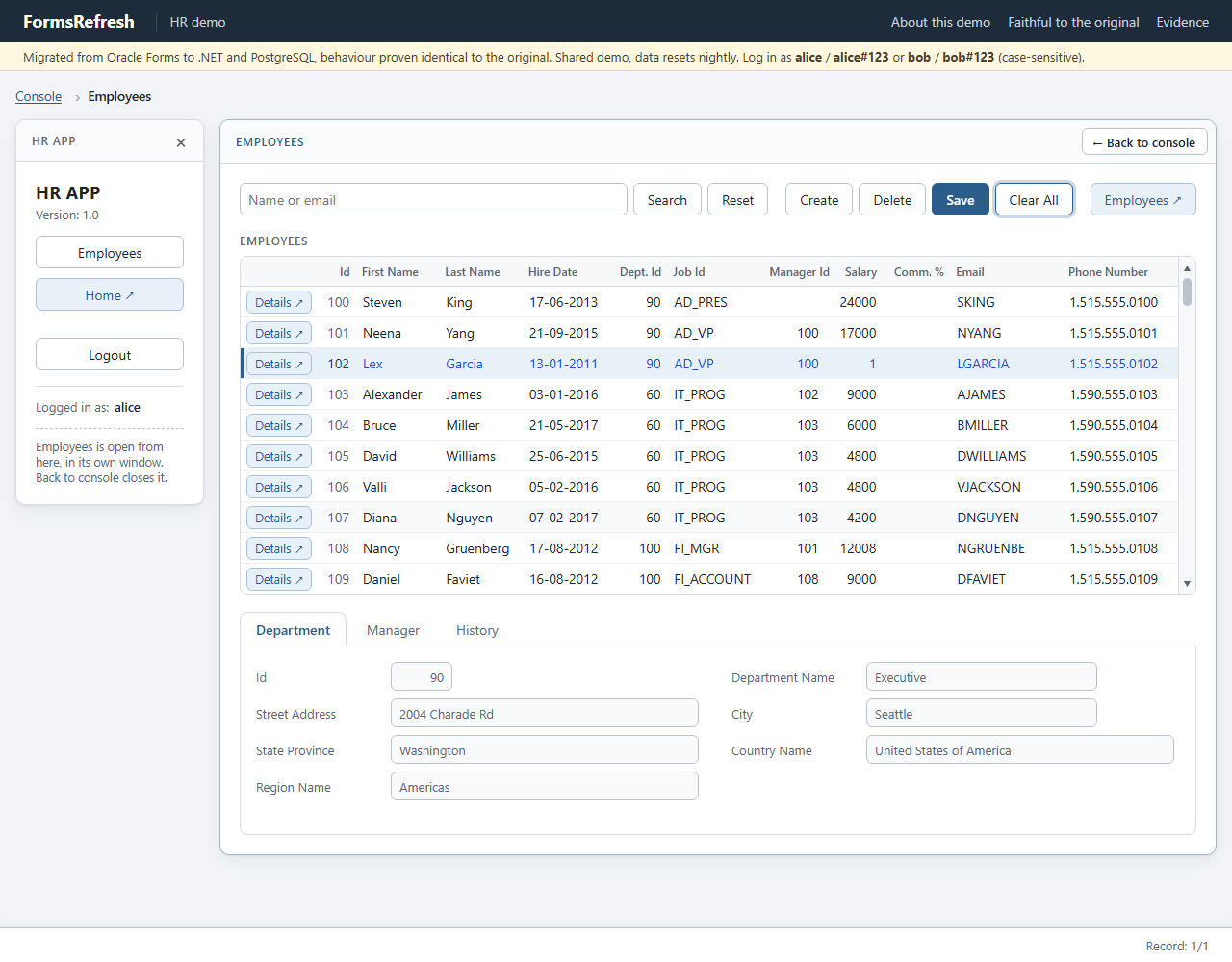
Task: Focus the Name or email search field
Action: click(433, 200)
